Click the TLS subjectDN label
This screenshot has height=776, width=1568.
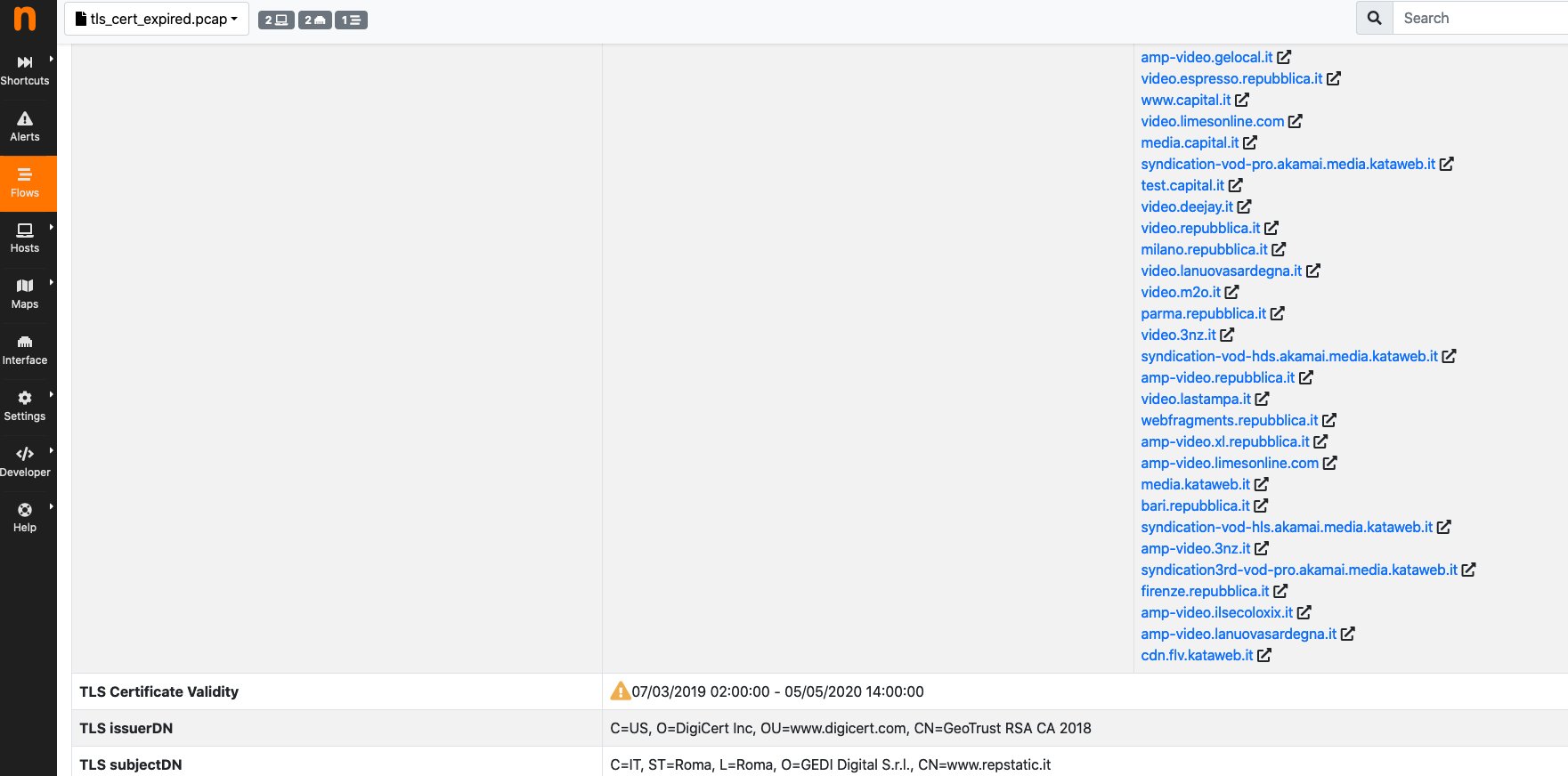point(131,764)
